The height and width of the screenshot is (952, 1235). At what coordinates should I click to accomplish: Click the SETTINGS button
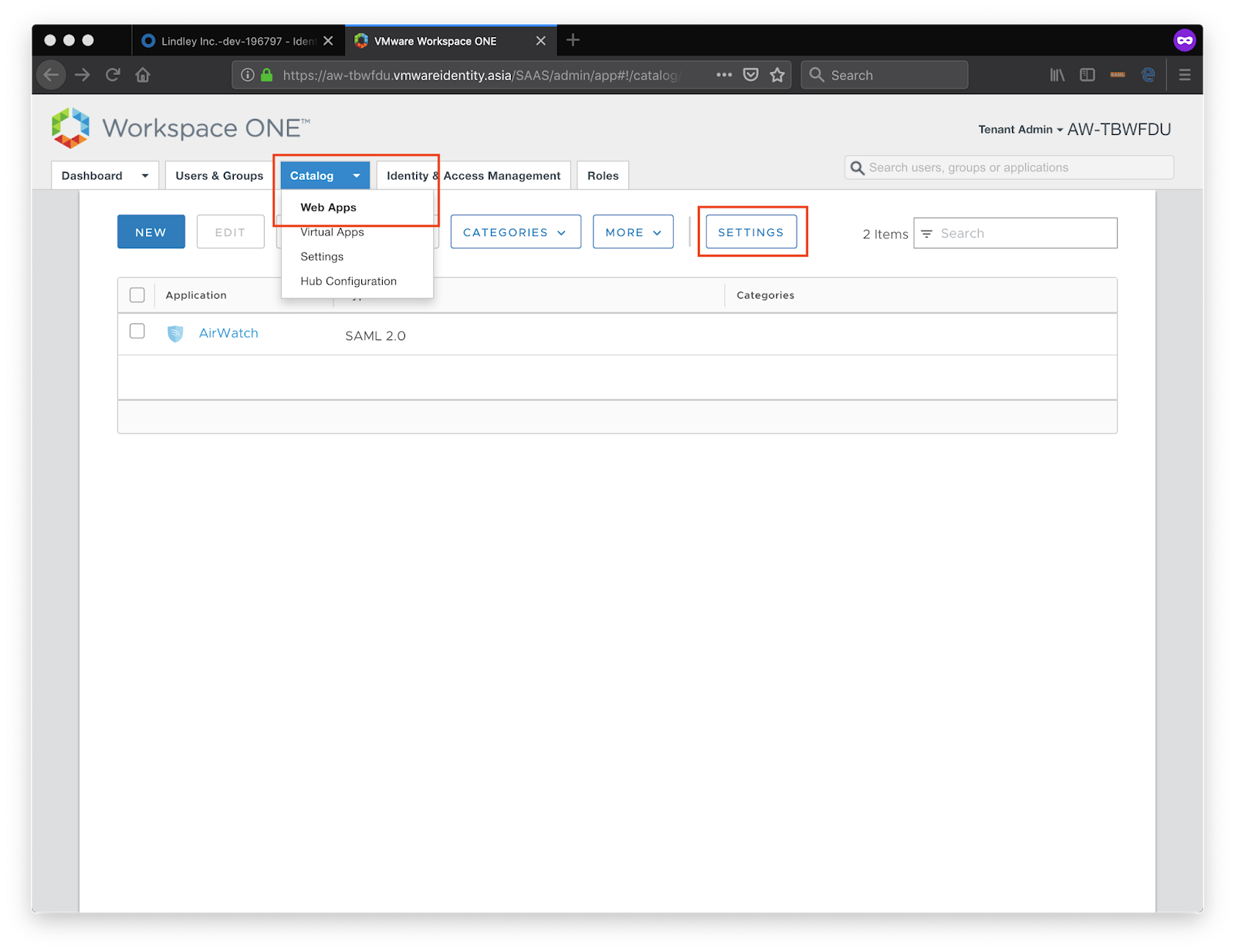click(751, 232)
